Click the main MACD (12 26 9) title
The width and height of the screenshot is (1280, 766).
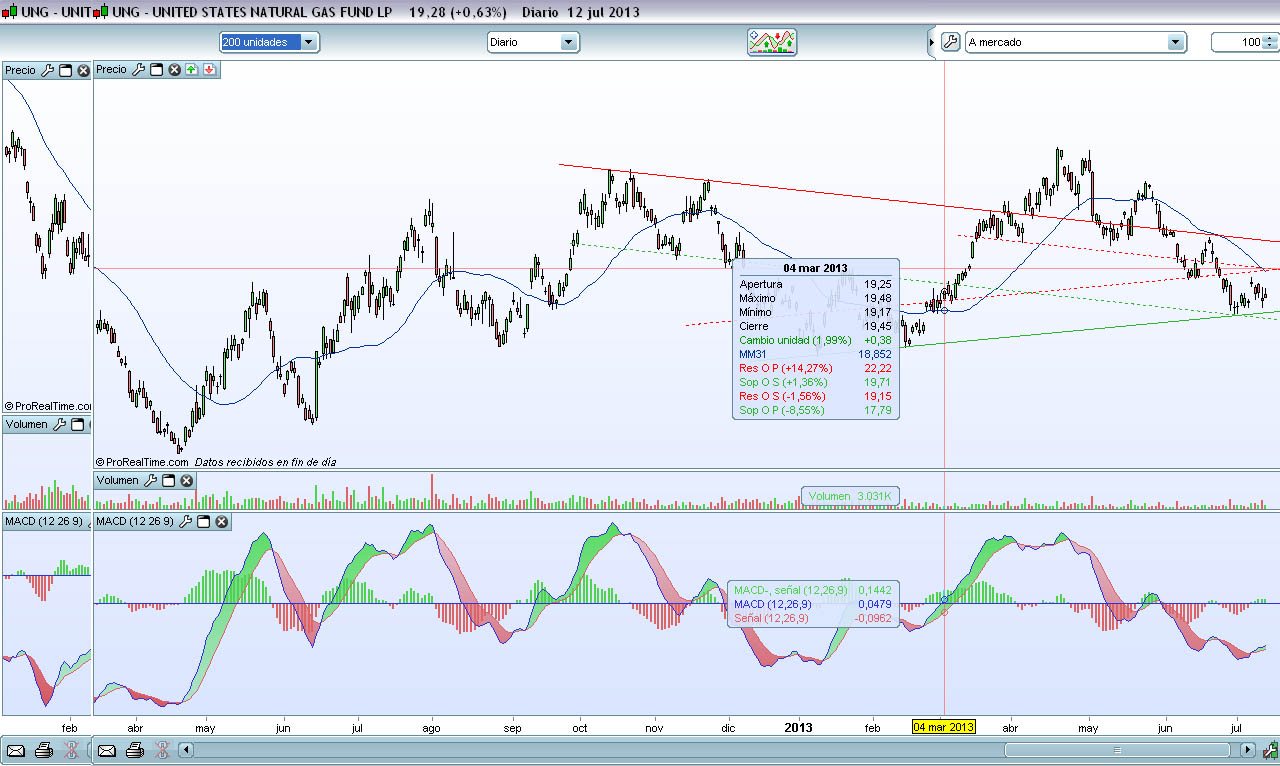click(x=135, y=522)
